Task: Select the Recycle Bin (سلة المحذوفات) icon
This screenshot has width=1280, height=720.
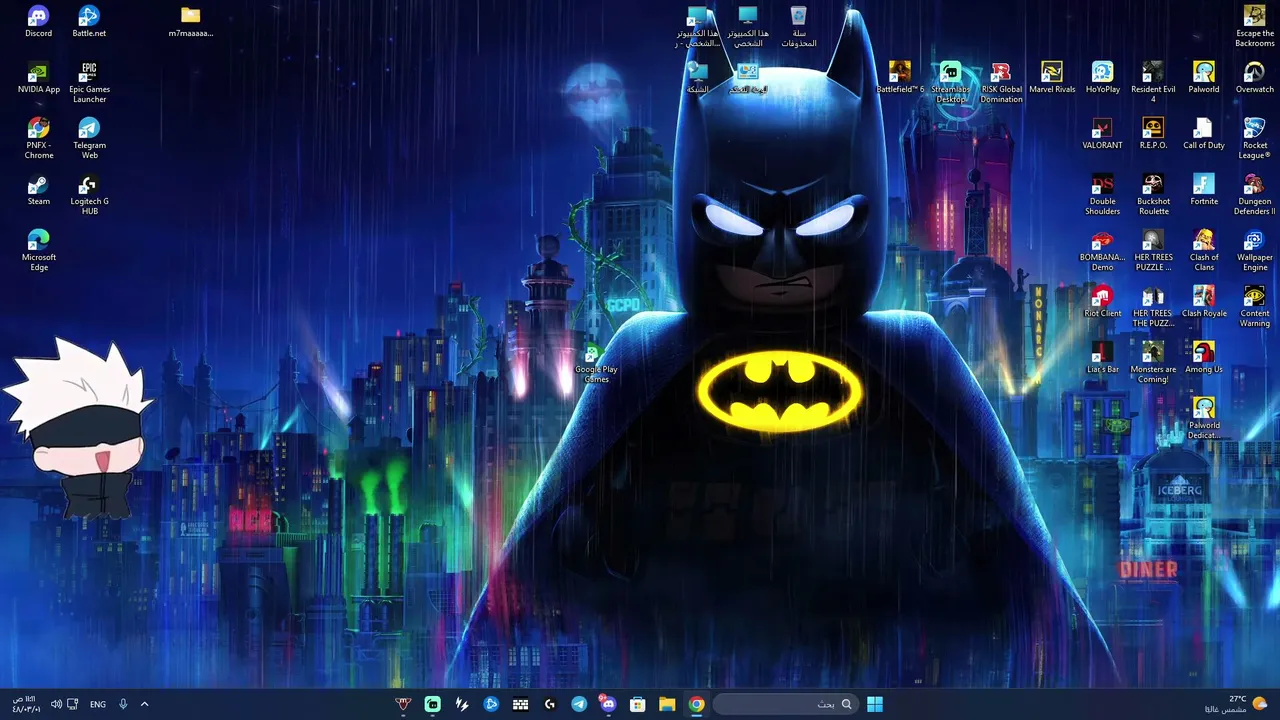Action: point(799,27)
